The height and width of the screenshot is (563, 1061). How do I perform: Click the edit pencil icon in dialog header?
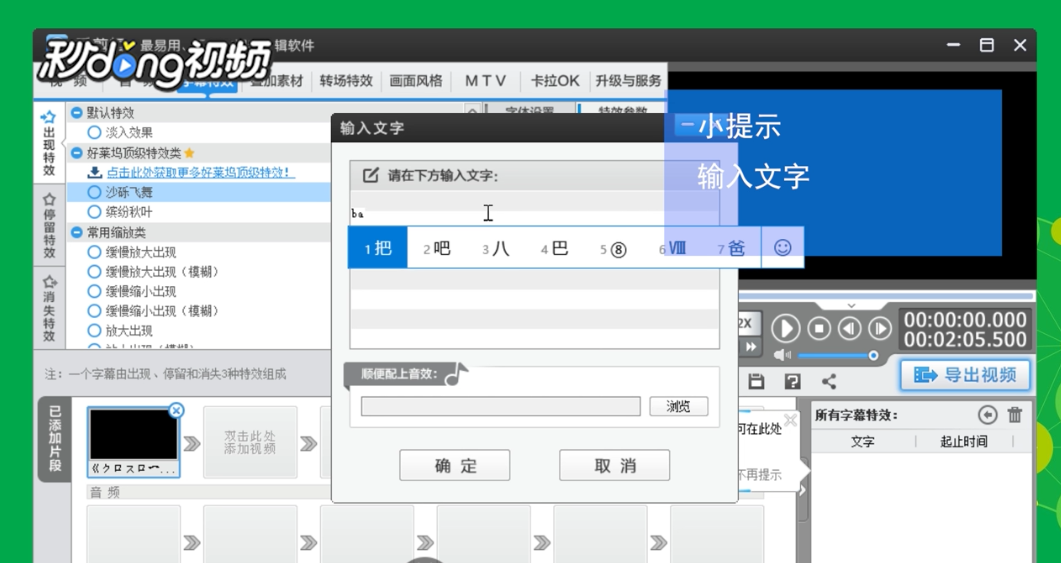tap(370, 175)
